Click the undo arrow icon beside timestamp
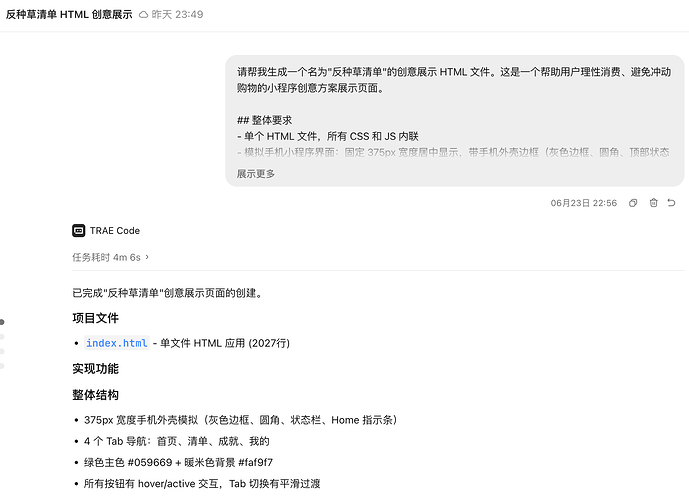 (x=671, y=203)
